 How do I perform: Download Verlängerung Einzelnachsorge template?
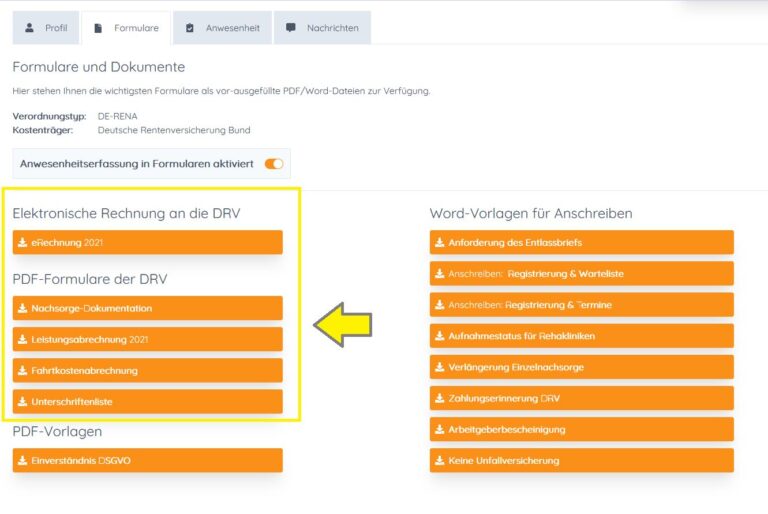point(581,367)
